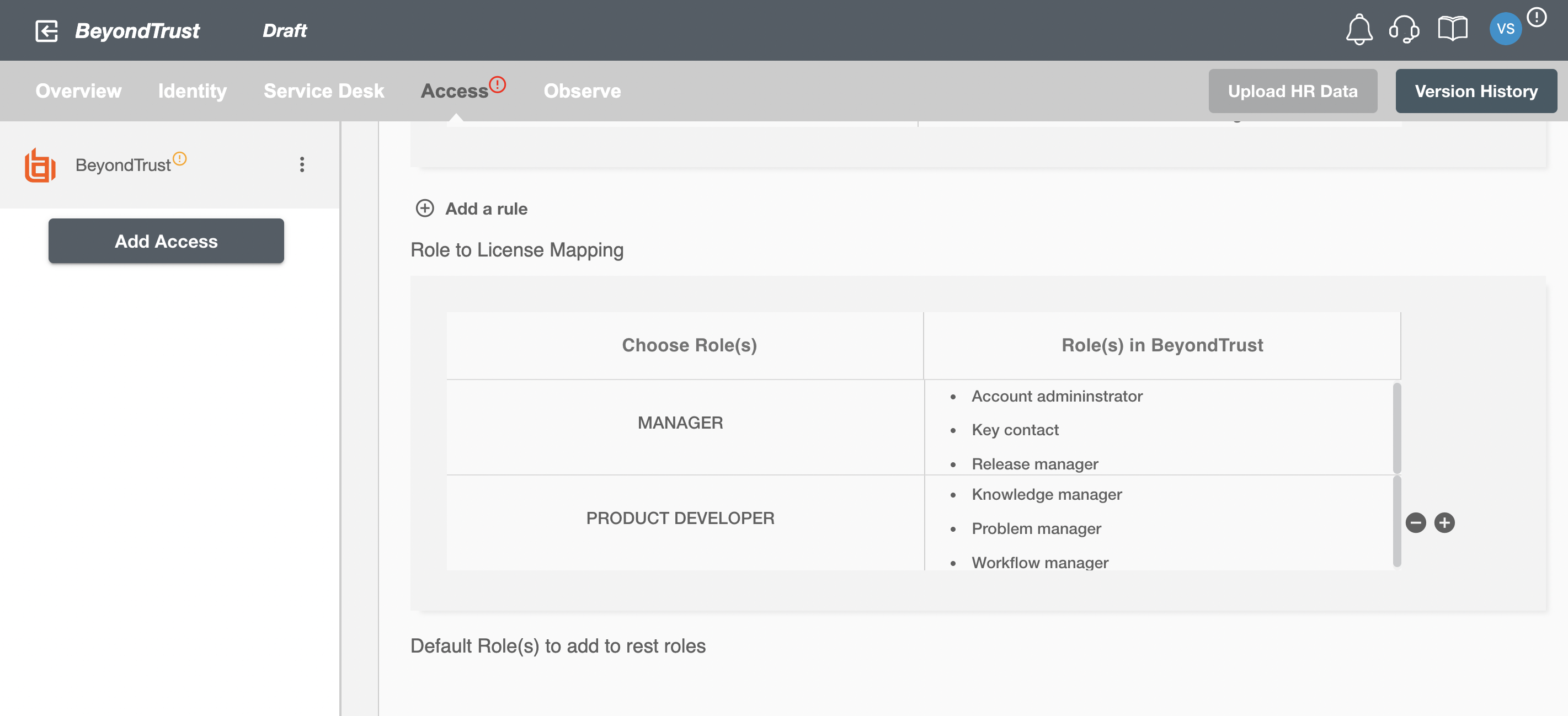
Task: Click 'Workflow manager' role entry
Action: 1039,562
